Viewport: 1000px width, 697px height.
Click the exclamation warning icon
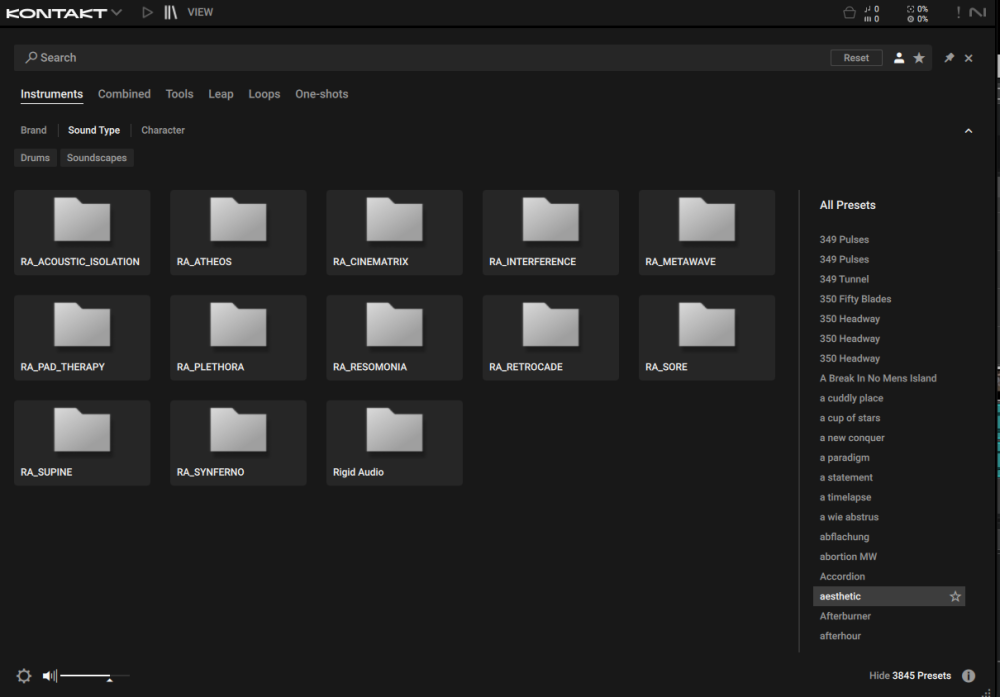click(x=958, y=12)
